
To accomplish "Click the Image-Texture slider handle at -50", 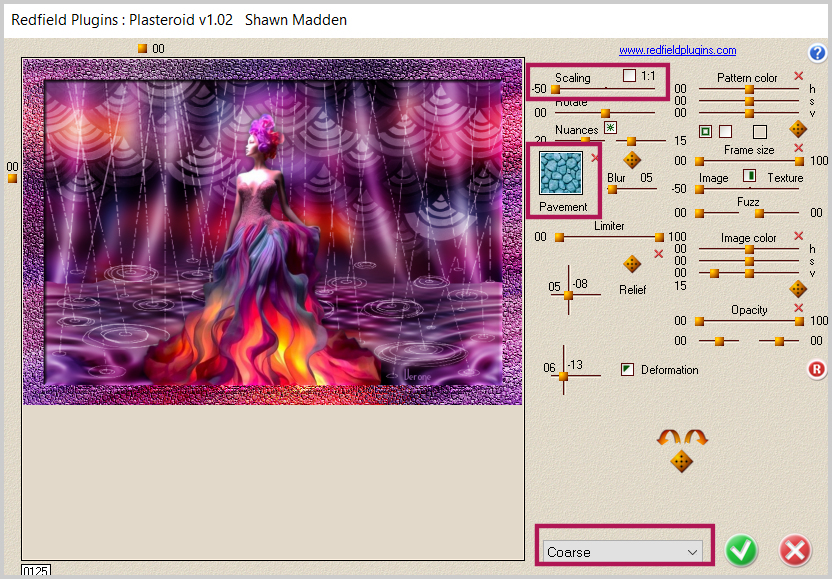I will coord(699,189).
